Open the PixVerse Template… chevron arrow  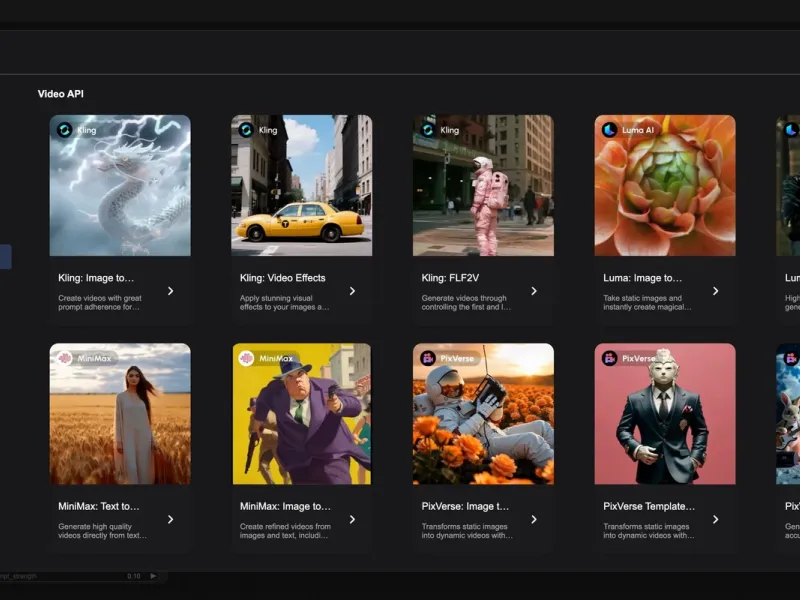tap(715, 519)
